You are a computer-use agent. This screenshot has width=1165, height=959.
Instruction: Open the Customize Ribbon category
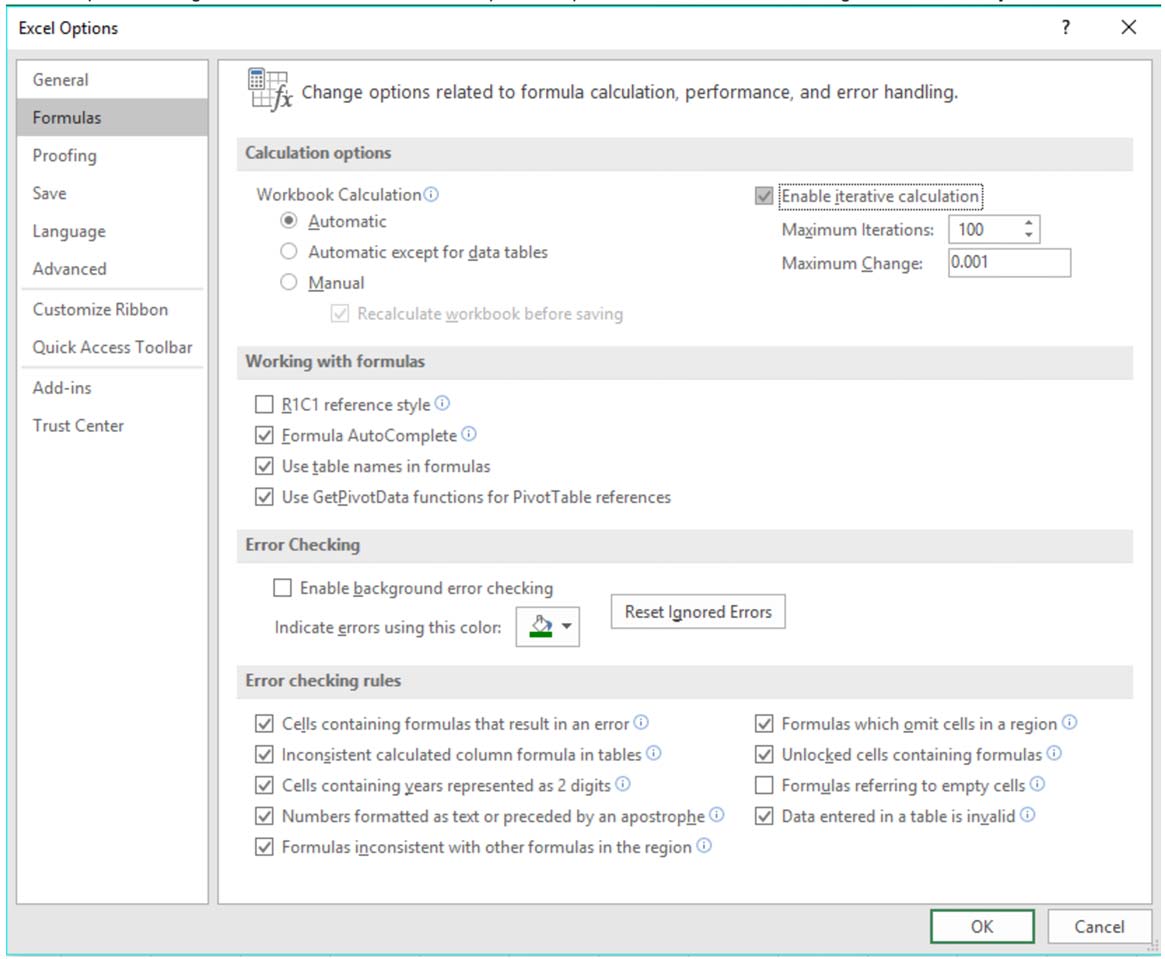(x=112, y=309)
